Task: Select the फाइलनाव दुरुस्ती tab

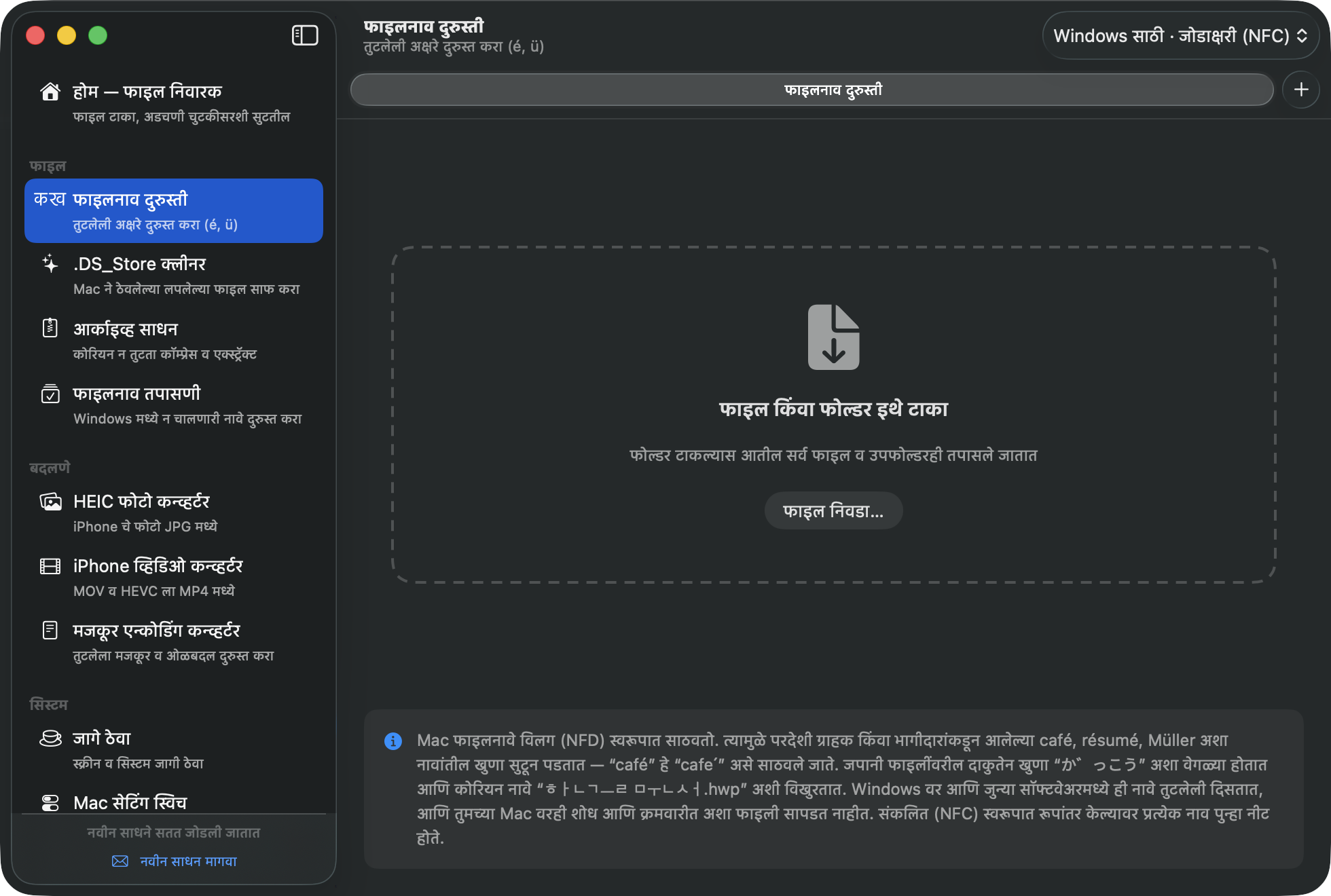Action: [x=812, y=90]
